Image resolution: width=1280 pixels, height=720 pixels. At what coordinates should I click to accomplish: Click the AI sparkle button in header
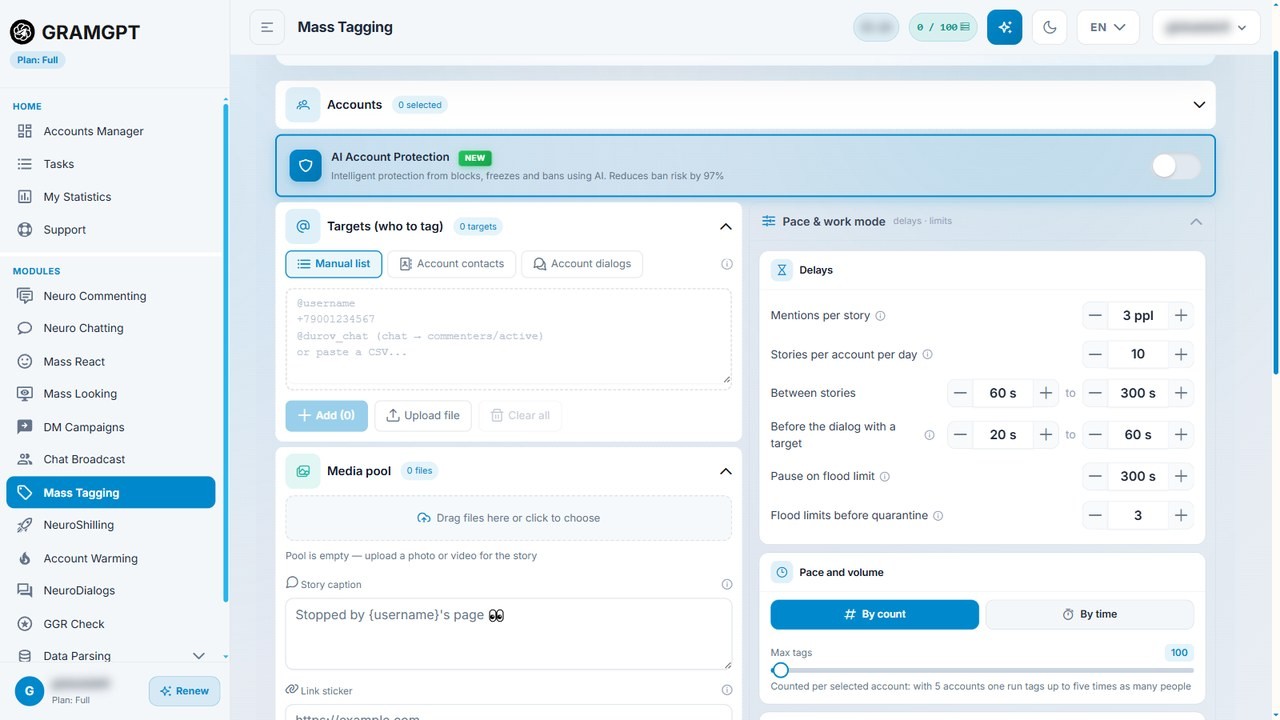1004,27
